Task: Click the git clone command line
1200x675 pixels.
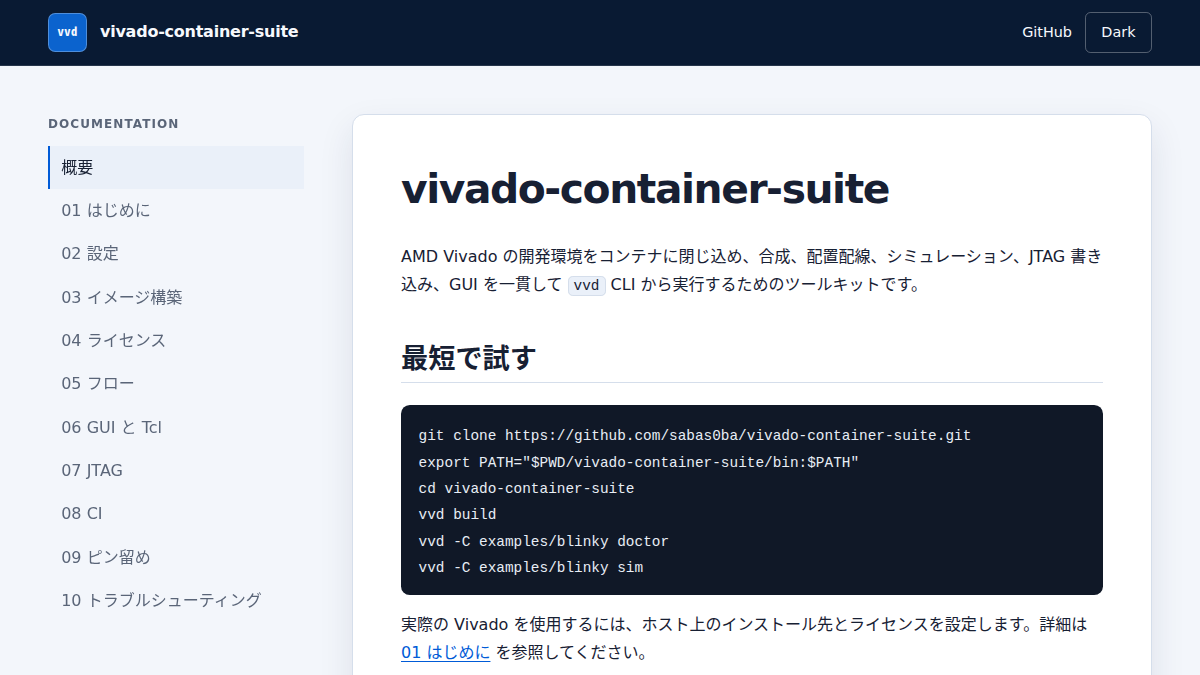Action: click(695, 436)
